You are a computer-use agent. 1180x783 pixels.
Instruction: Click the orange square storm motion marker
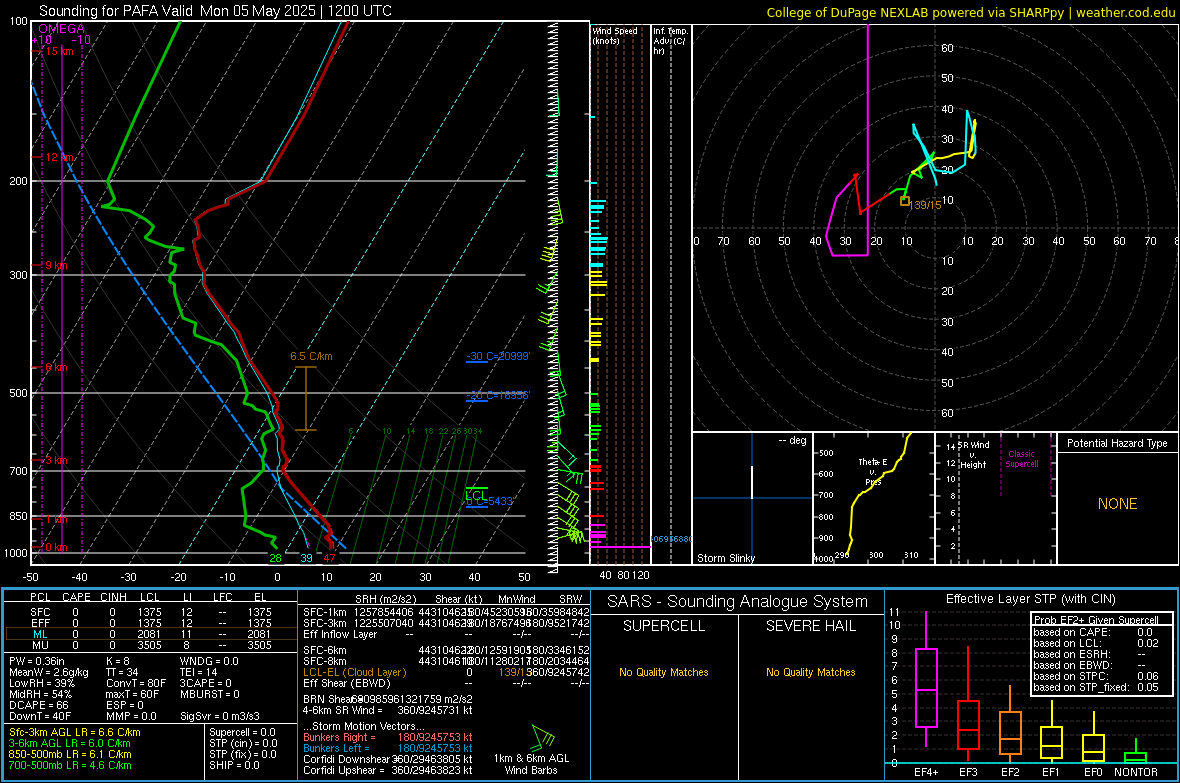(x=905, y=201)
